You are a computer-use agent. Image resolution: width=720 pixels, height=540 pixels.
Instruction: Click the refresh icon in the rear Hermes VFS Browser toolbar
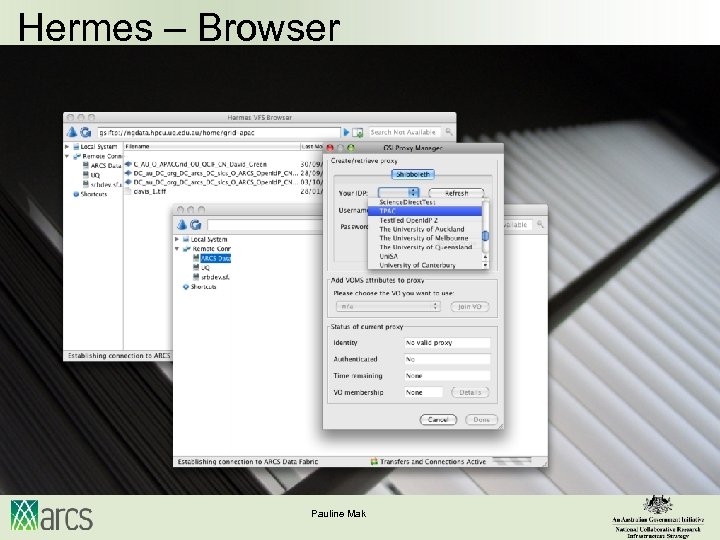(85, 132)
